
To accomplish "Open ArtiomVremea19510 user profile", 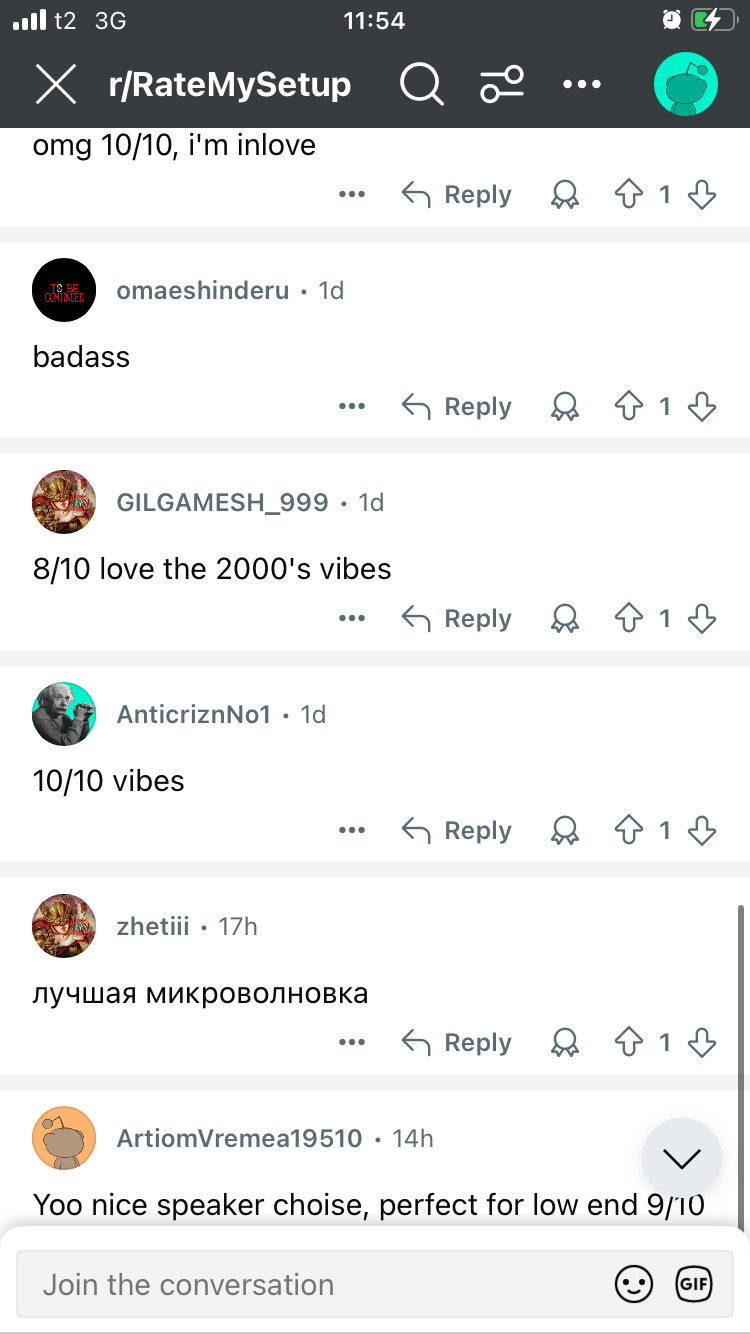I will pos(240,1138).
